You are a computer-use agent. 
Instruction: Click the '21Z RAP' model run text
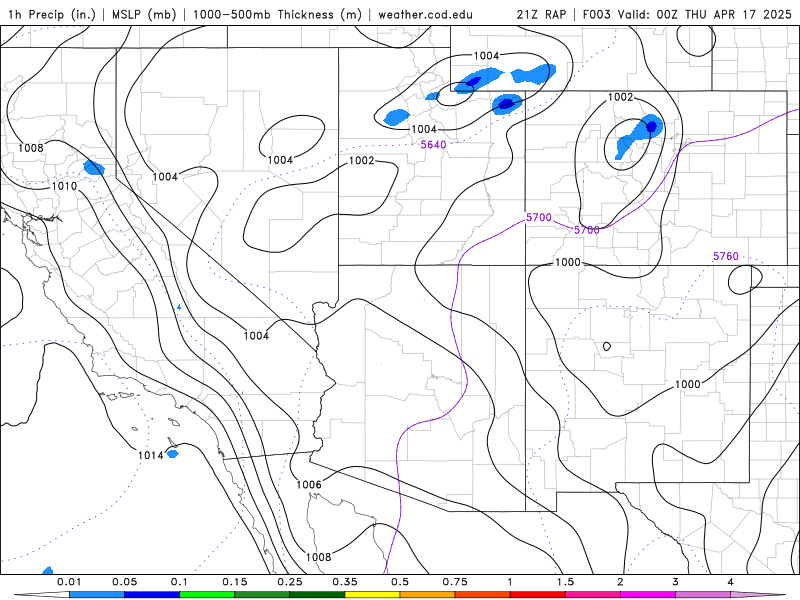(x=541, y=14)
